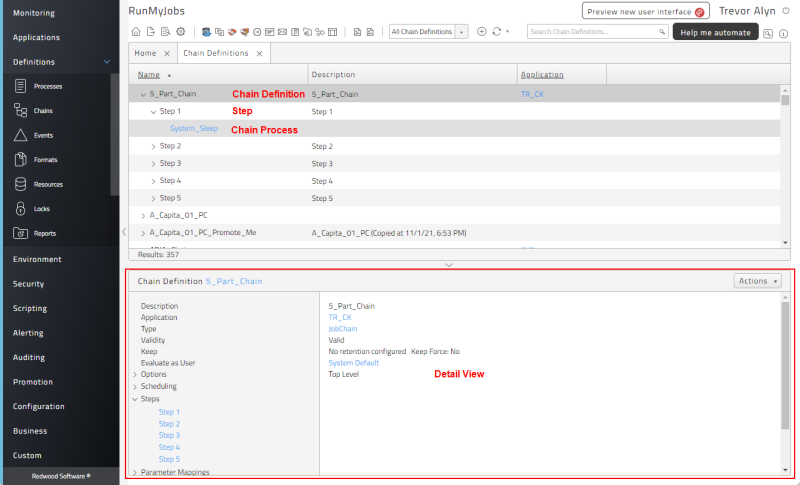Screen dimensions: 800x485
Task: Click the circled plus add icon
Action: [482, 32]
